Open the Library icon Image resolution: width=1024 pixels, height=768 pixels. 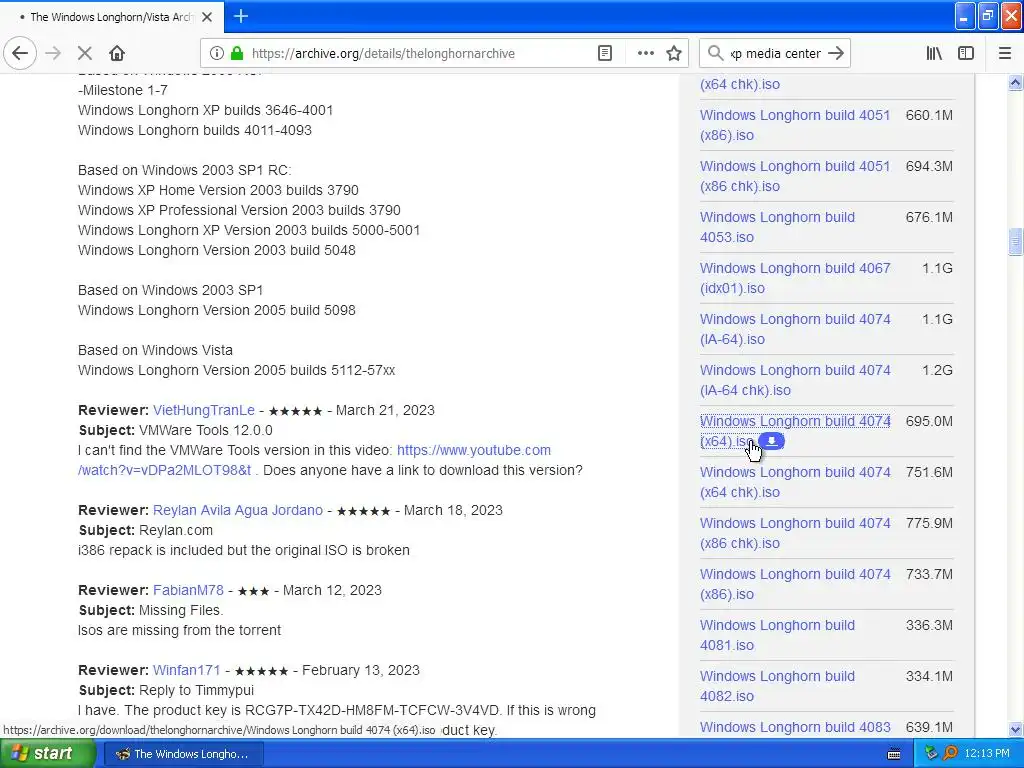pos(934,53)
